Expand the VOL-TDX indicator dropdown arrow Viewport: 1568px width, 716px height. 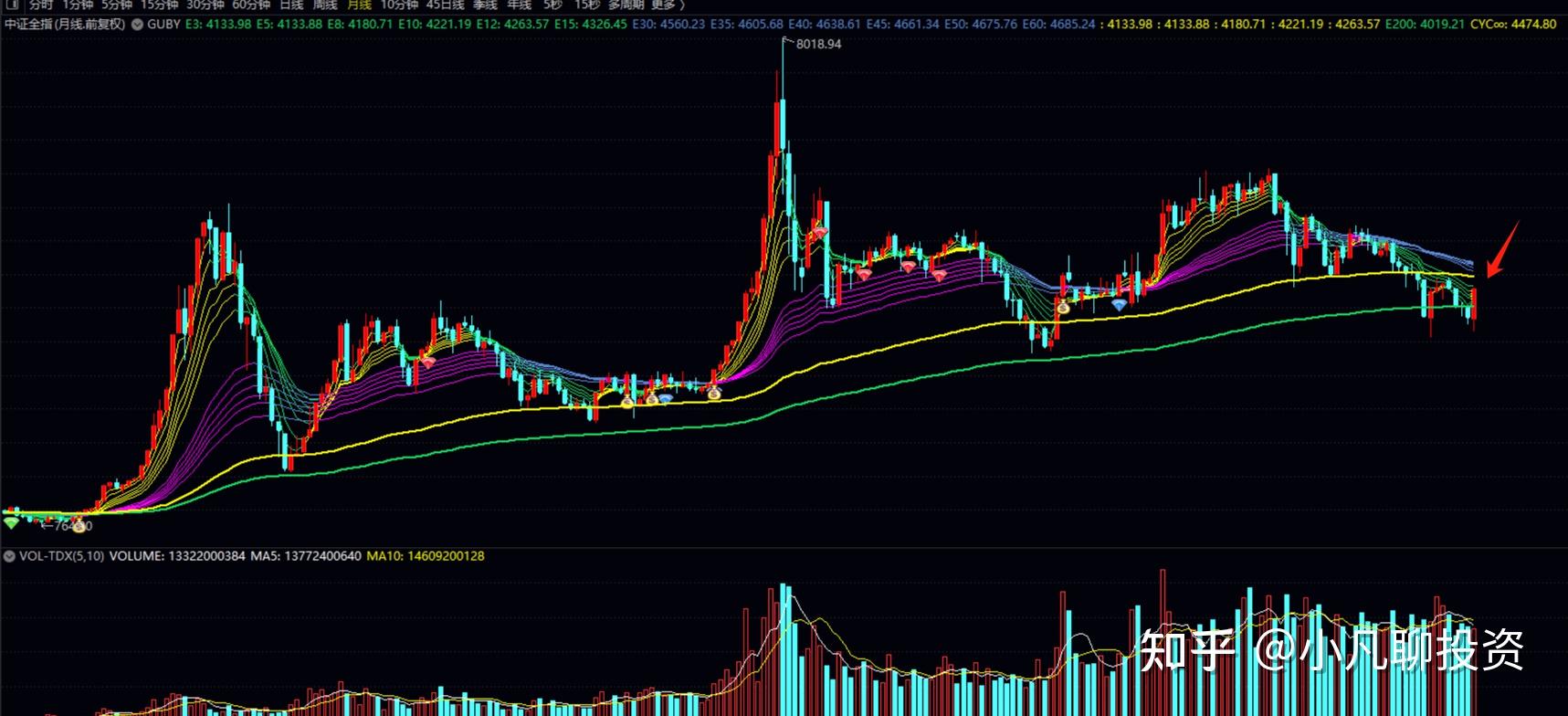9,556
